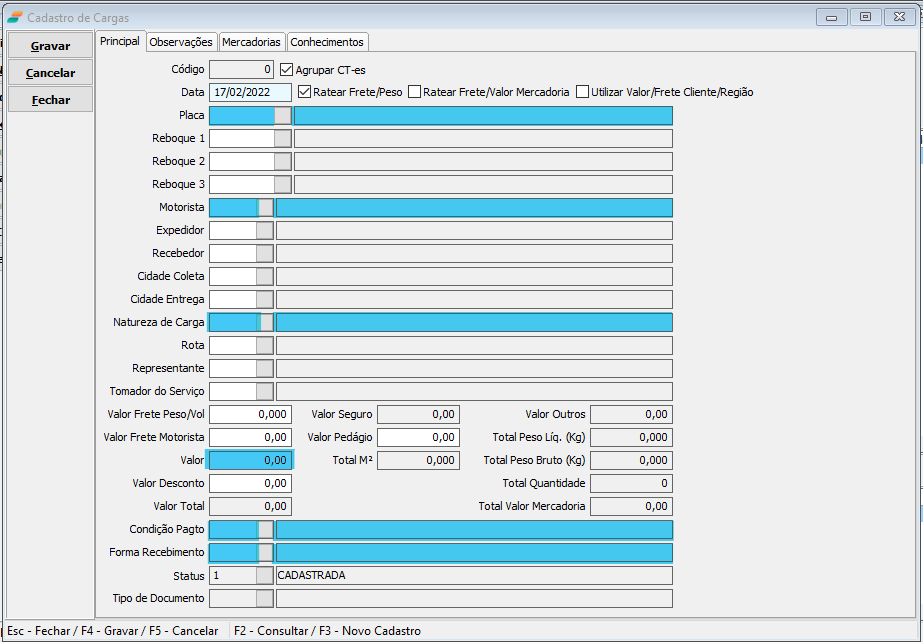
Task: Enable Utilizar Valor/Frete Cliente/Região option
Action: click(x=583, y=92)
